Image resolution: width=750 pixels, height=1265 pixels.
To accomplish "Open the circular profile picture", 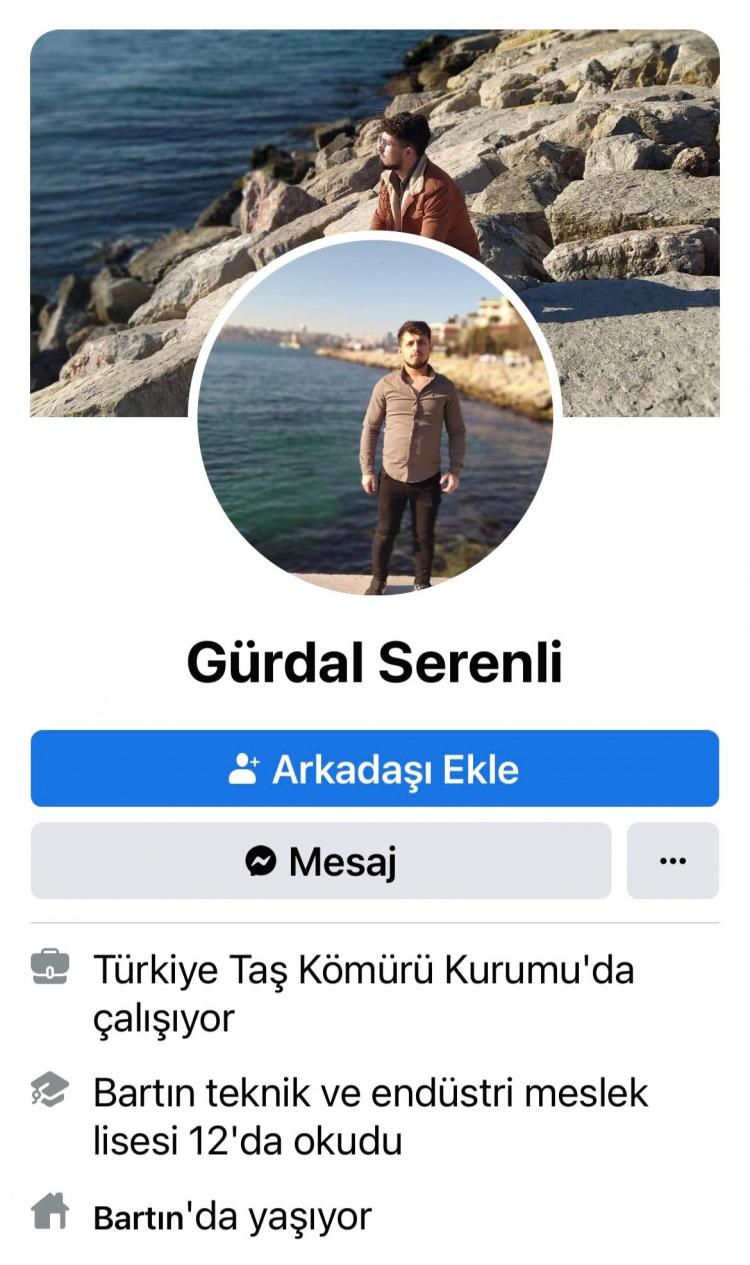I will pyautogui.click(x=375, y=417).
